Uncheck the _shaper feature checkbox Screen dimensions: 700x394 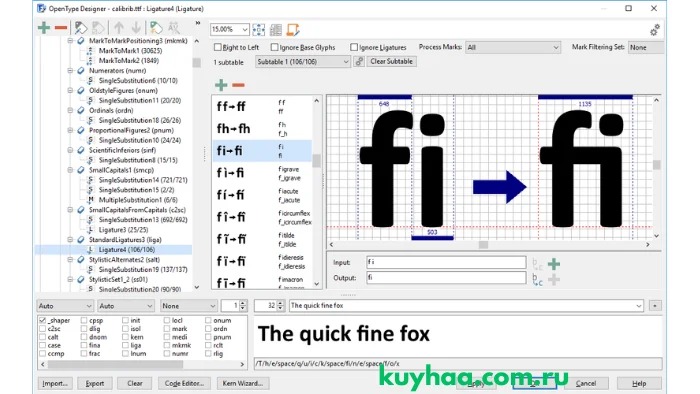click(42, 320)
